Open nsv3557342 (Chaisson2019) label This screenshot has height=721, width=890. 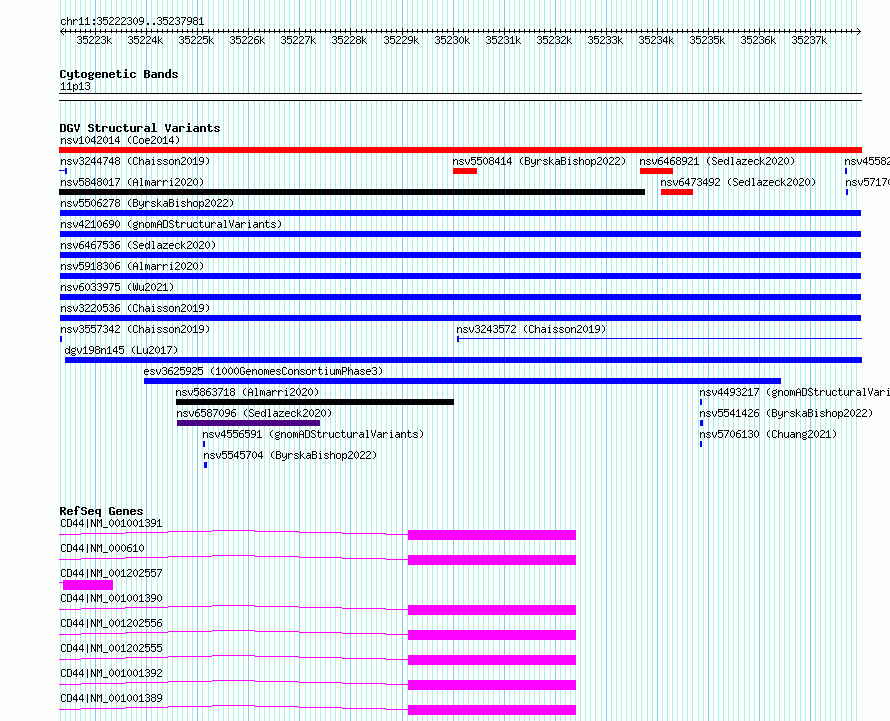pyautogui.click(x=135, y=329)
